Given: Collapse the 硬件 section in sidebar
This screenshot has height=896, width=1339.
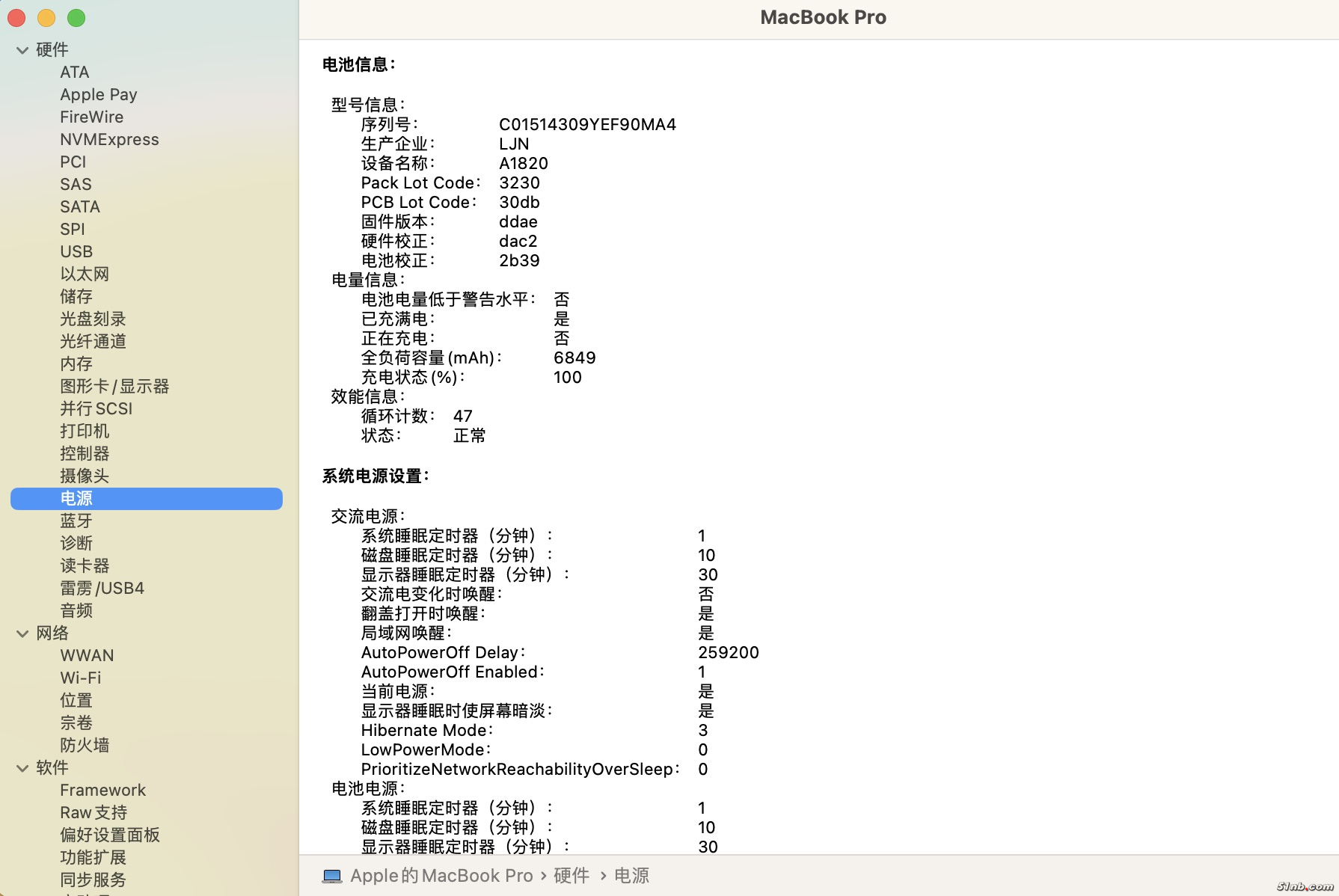Looking at the screenshot, I should click(22, 50).
